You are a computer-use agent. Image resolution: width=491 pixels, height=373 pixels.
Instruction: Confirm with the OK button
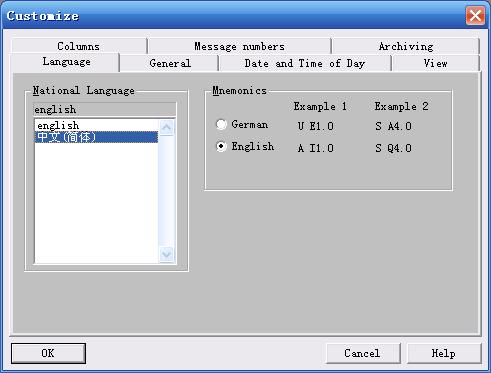pos(48,353)
